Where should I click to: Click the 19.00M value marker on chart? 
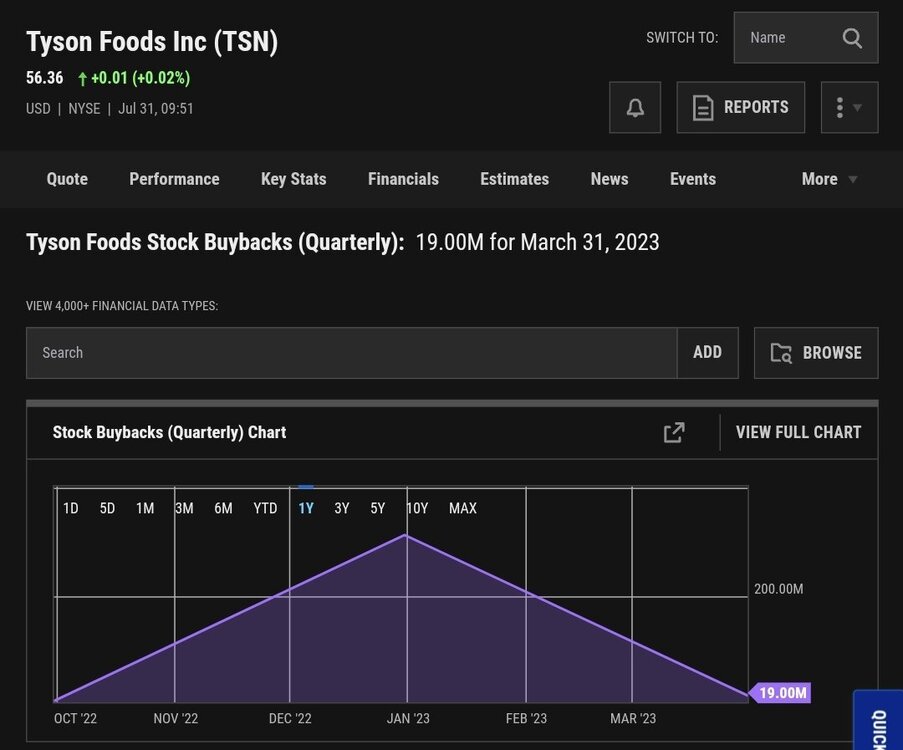781,693
